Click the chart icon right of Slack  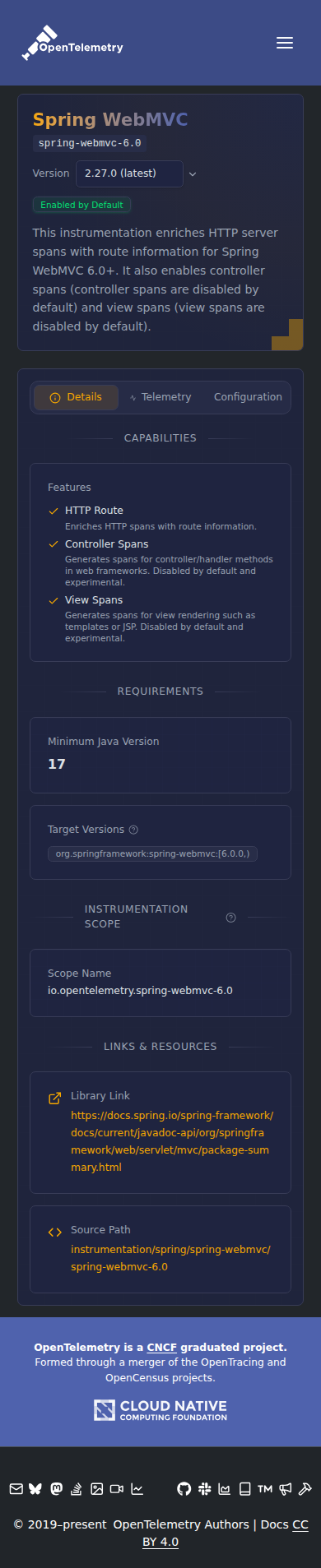click(225, 1488)
